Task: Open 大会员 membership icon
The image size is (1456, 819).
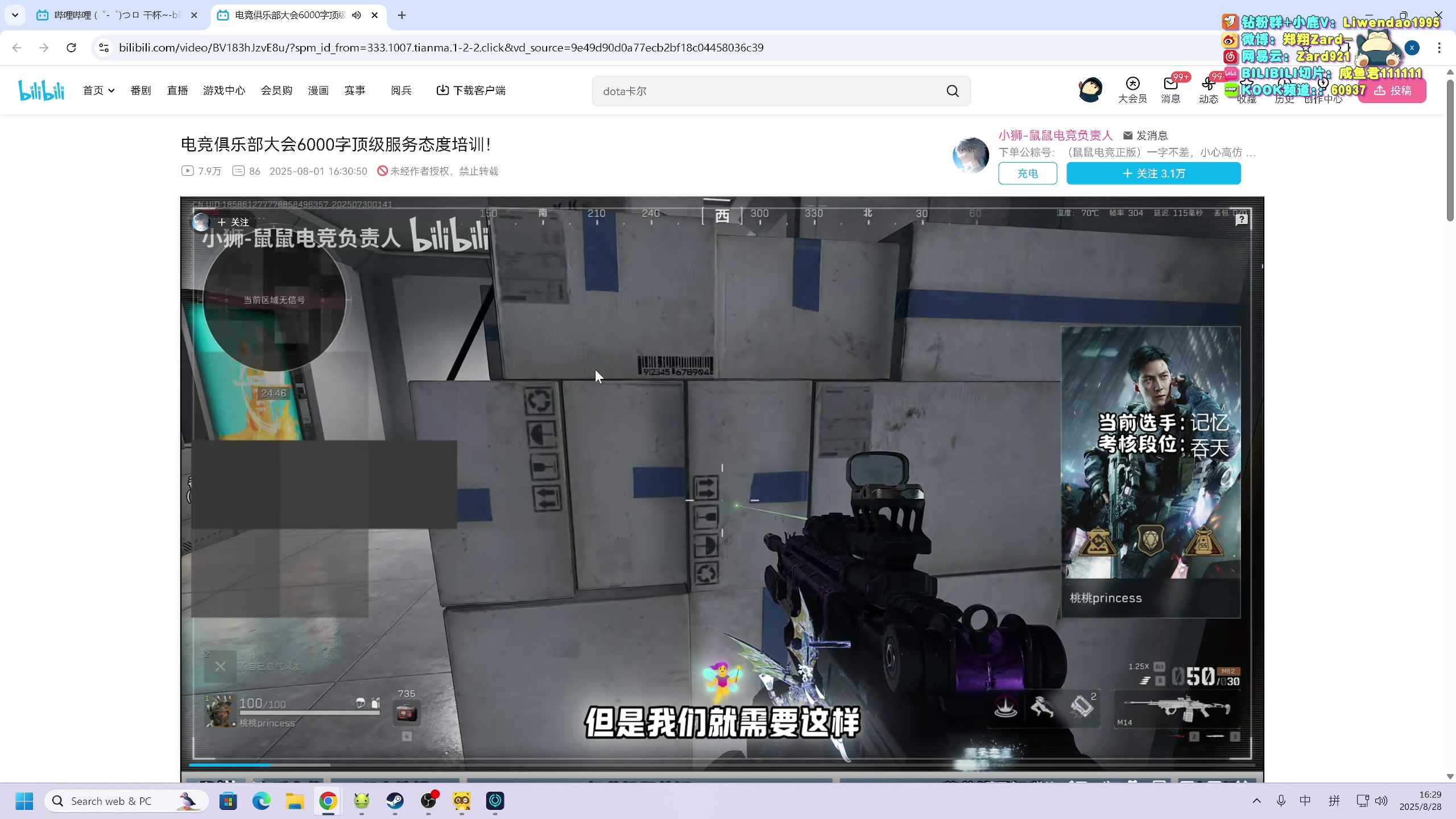Action: tap(1132, 90)
